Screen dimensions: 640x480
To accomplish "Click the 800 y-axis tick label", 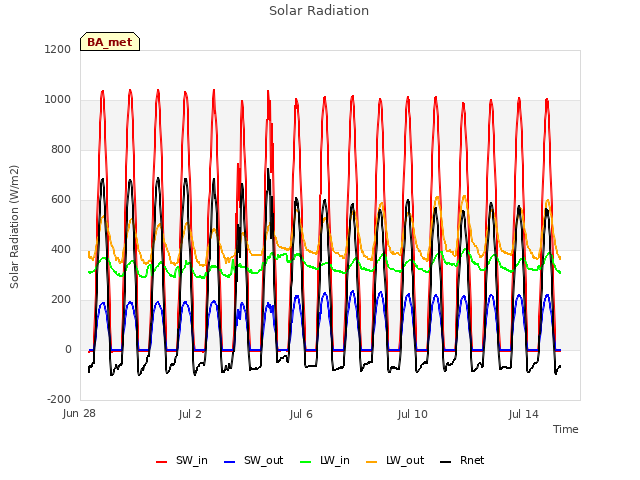I will click(61, 149).
